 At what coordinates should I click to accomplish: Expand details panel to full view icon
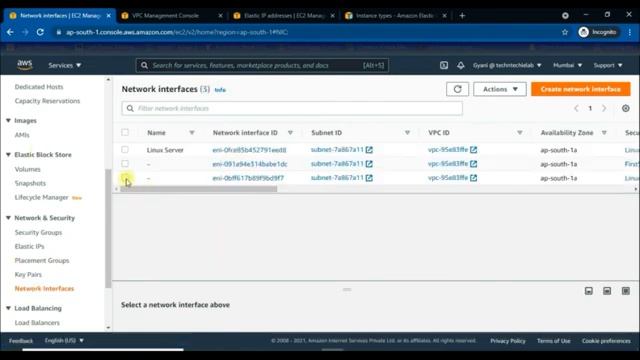625,291
